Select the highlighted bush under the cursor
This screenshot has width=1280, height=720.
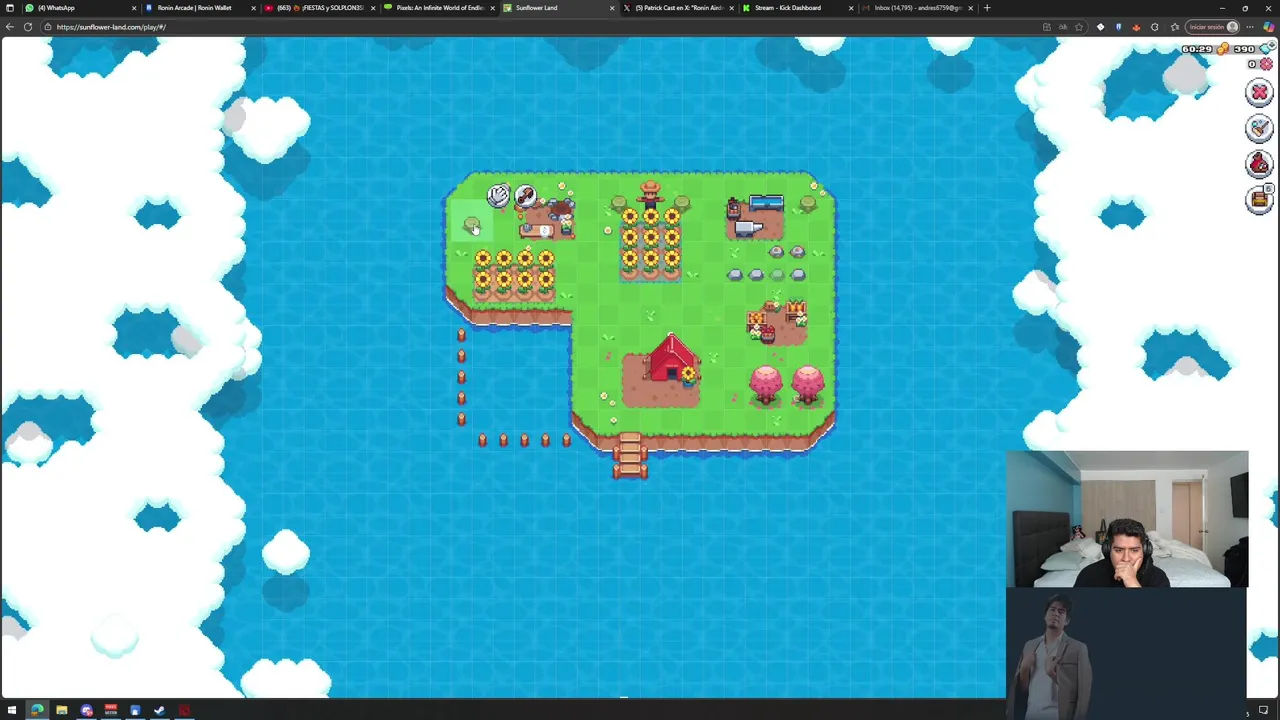pyautogui.click(x=471, y=224)
